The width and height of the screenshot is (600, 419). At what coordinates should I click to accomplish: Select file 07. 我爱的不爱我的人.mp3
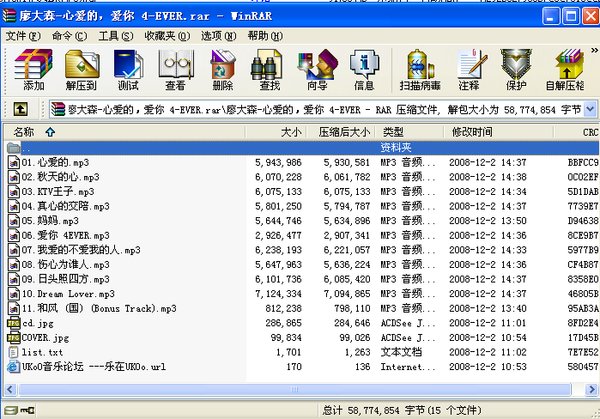[x=303, y=250]
